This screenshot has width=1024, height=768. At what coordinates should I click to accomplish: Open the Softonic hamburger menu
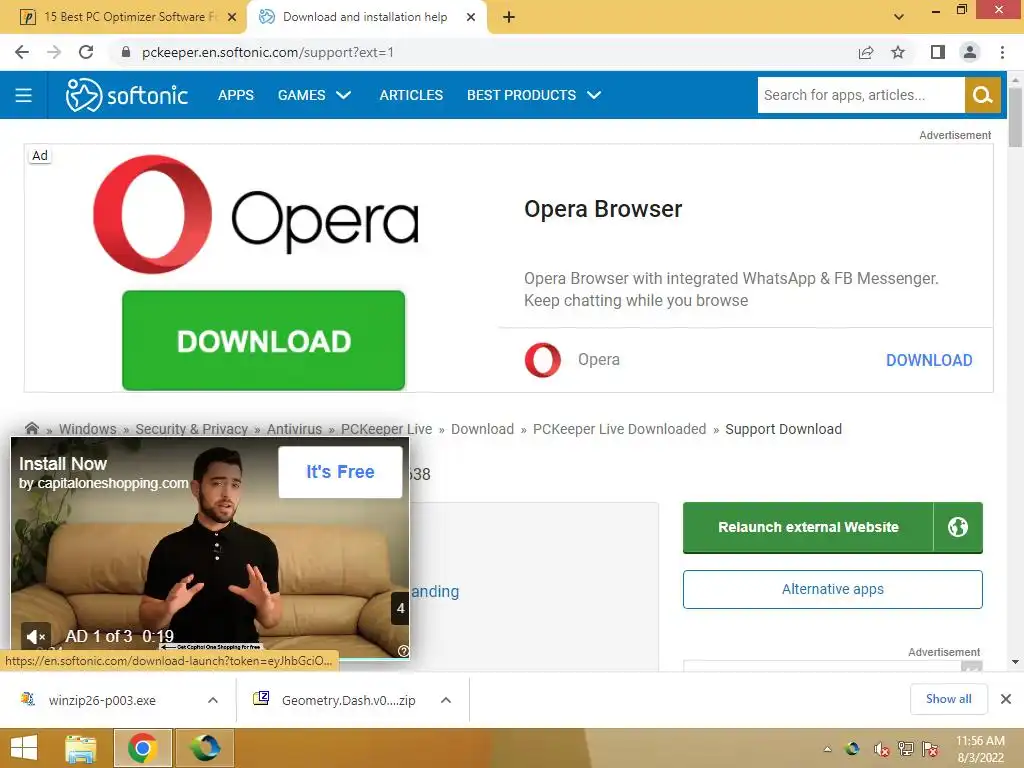[24, 95]
